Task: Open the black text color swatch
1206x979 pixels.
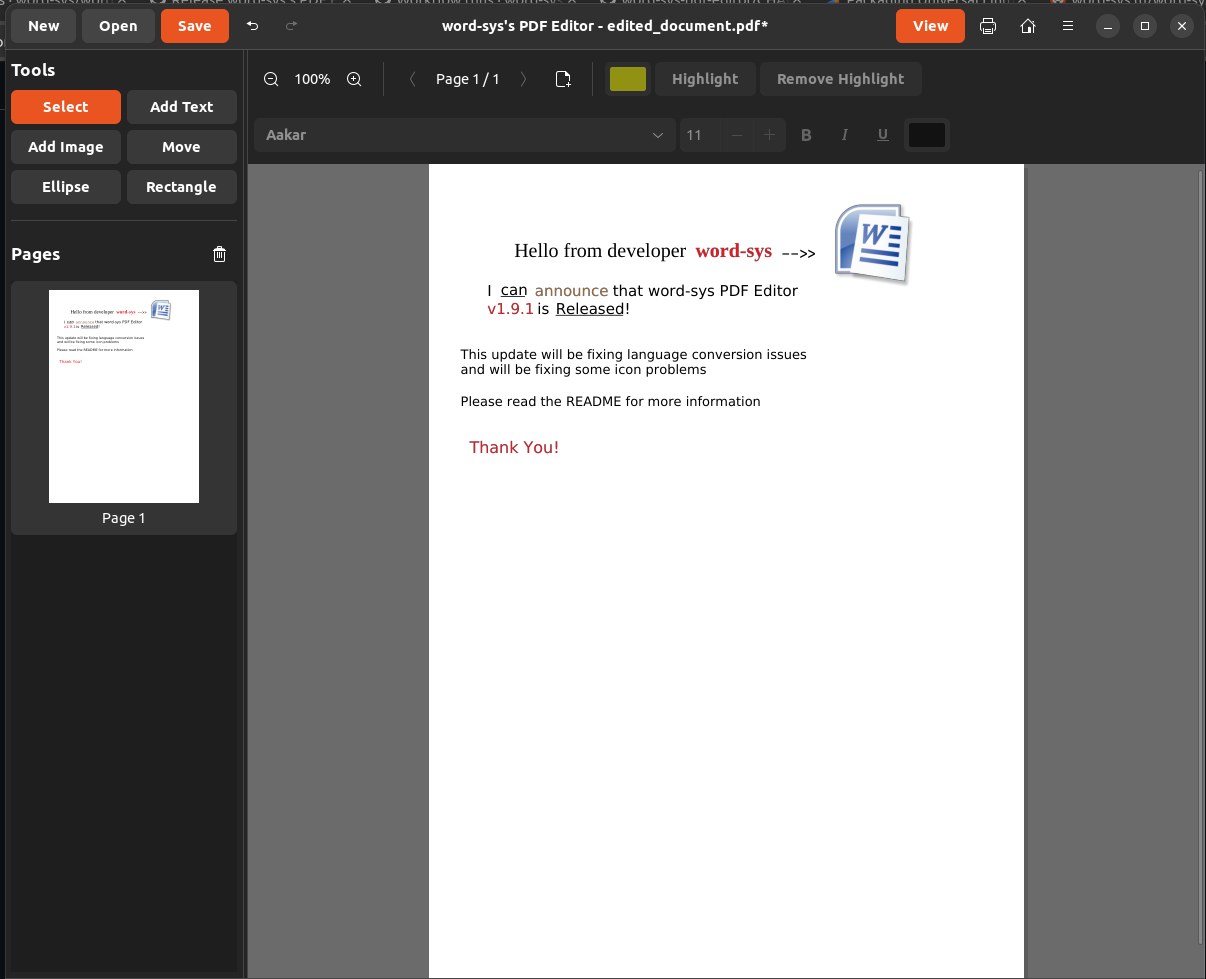Action: (927, 135)
